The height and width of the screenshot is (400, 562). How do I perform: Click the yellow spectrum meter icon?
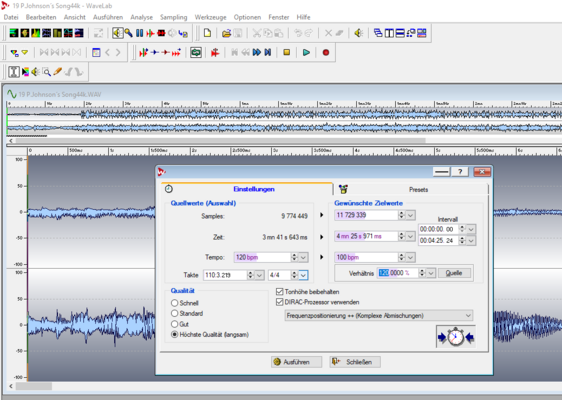[x=35, y=33]
